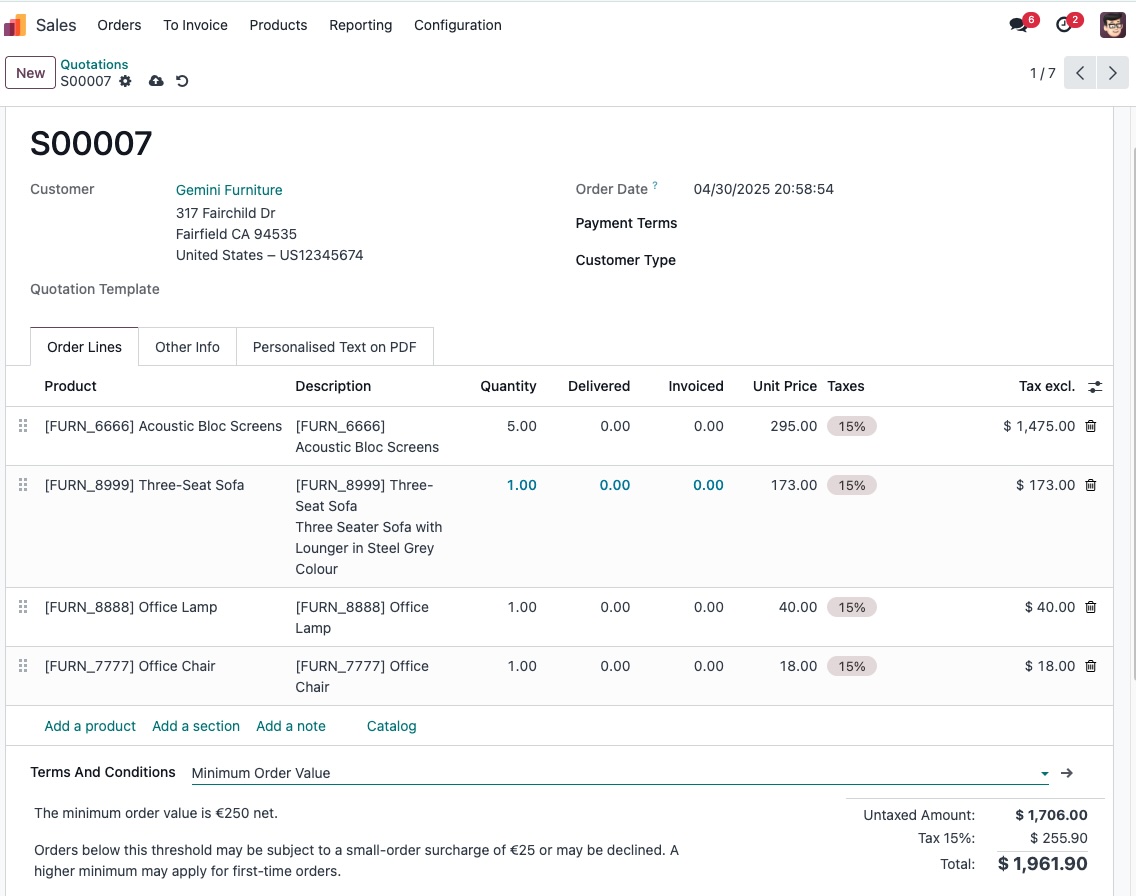This screenshot has width=1136, height=896.
Task: Expand the Reporting menu
Action: point(360,25)
